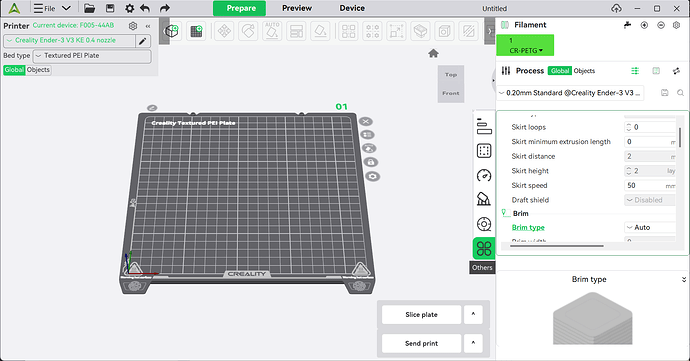Viewport: 690px width, 361px height.
Task: Open the Speed gauge settings icon
Action: point(484,175)
